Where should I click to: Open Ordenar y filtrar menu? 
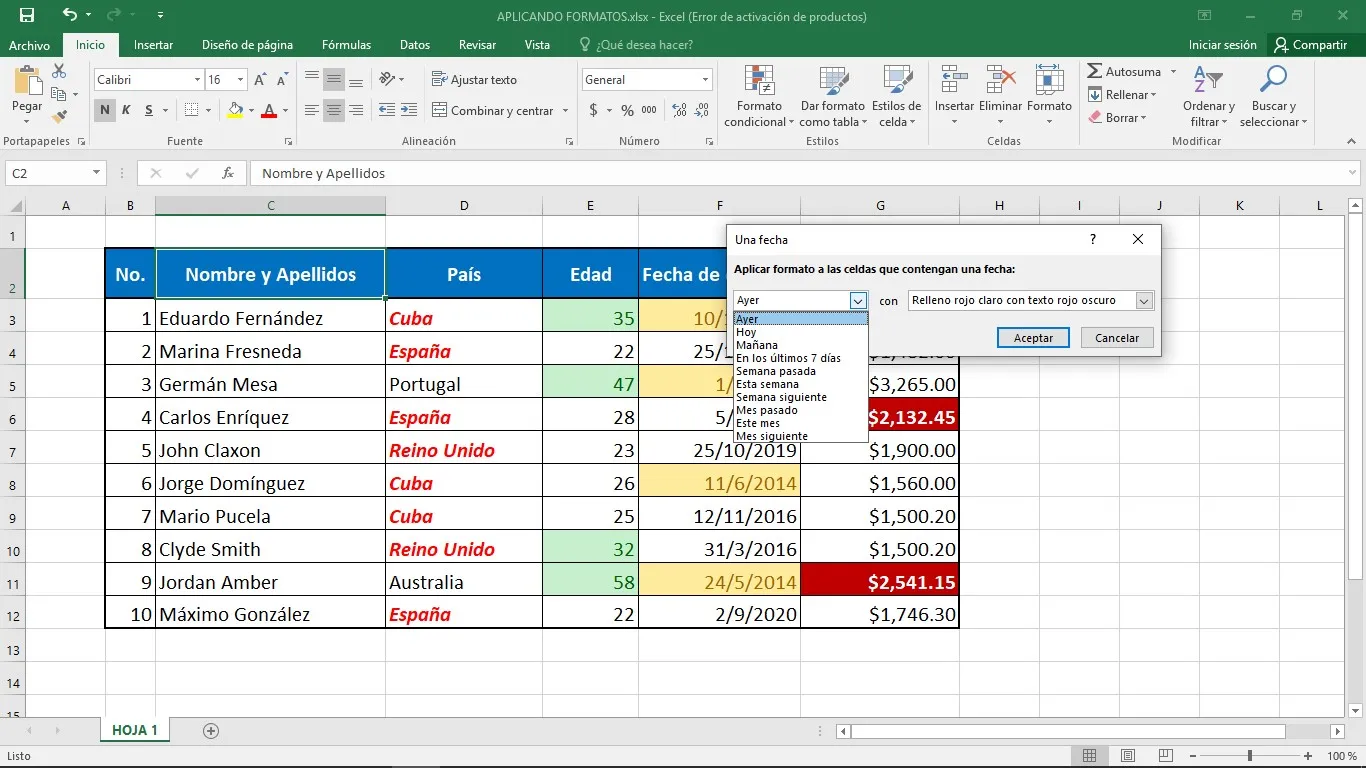[x=1208, y=96]
